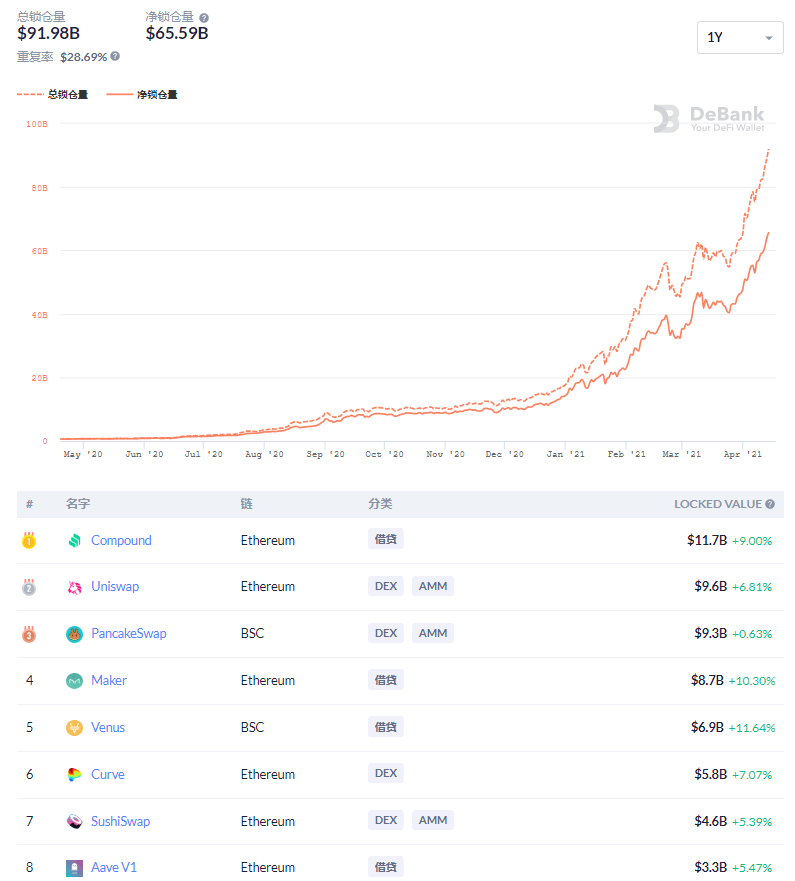Image resolution: width=795 pixels, height=881 pixels.
Task: Toggle the 总锁仓量 dashed legend series
Action: [x=52, y=94]
